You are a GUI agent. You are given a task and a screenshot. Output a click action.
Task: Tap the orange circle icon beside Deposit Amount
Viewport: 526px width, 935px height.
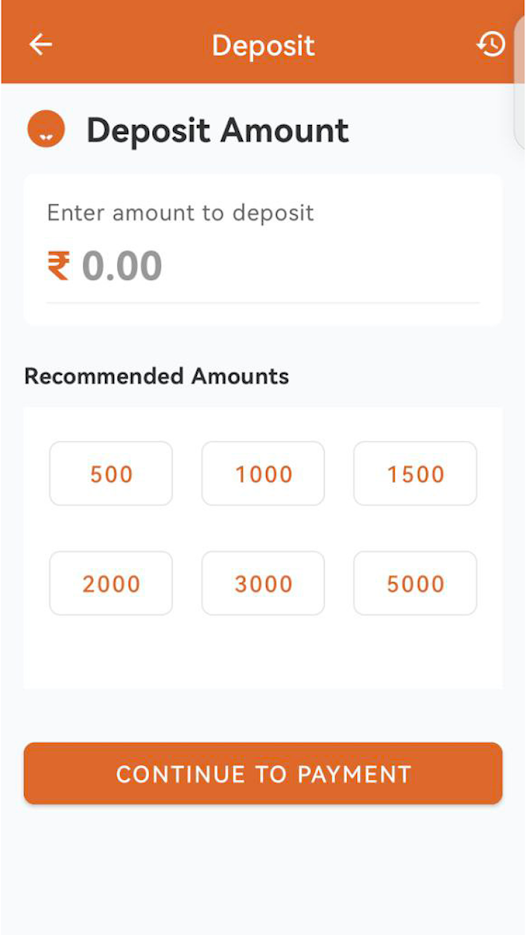coord(46,129)
